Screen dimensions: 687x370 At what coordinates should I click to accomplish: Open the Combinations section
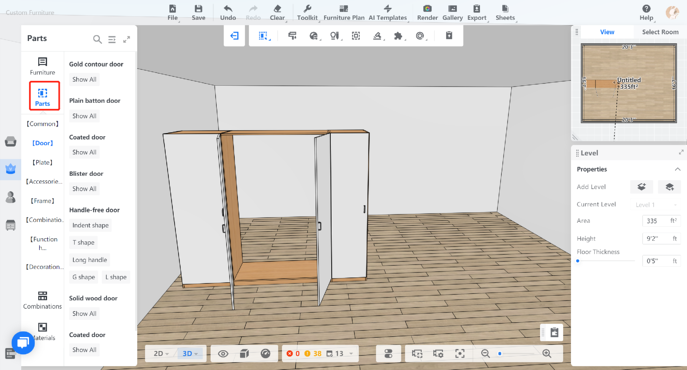pyautogui.click(x=42, y=300)
